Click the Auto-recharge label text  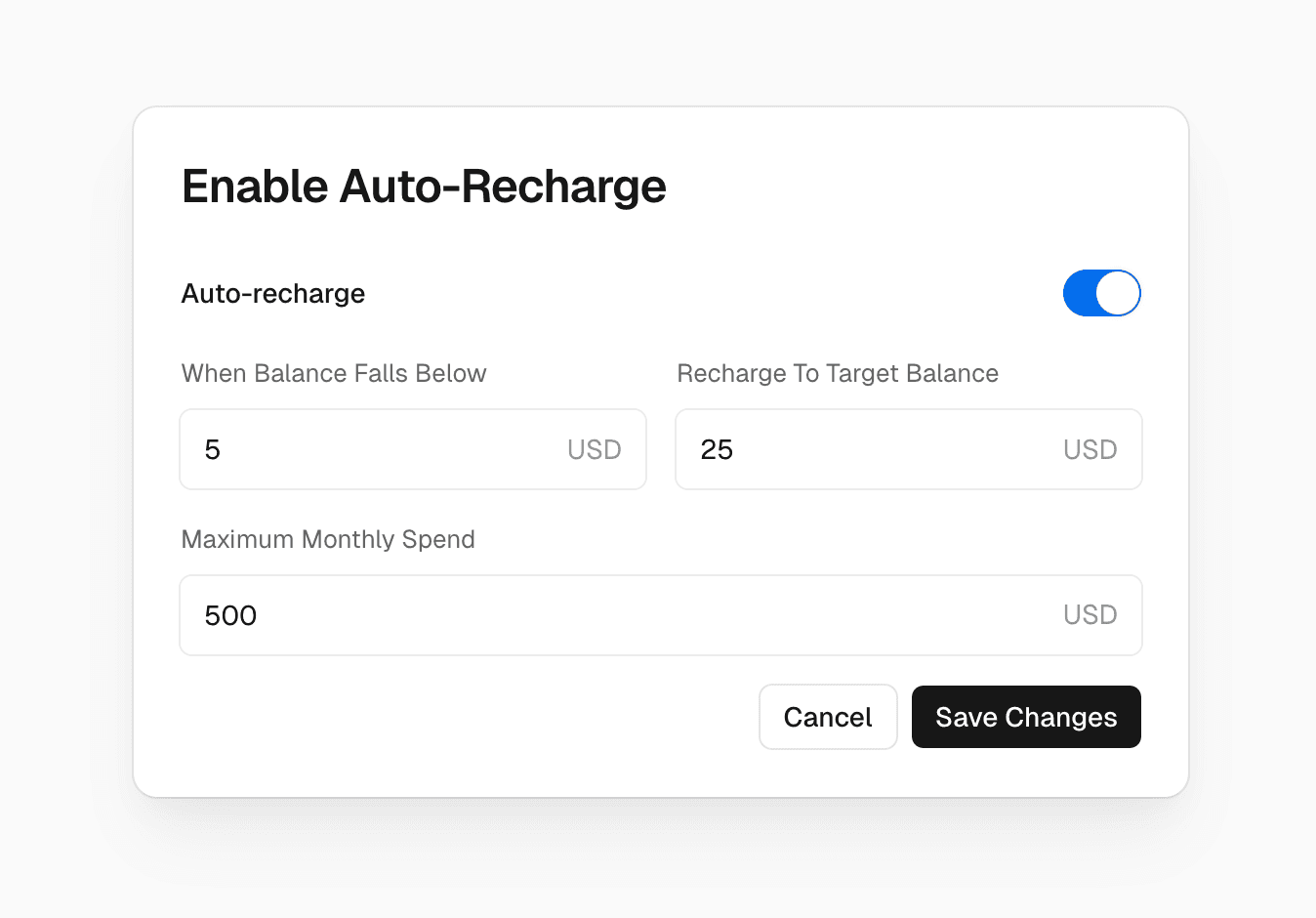click(273, 294)
